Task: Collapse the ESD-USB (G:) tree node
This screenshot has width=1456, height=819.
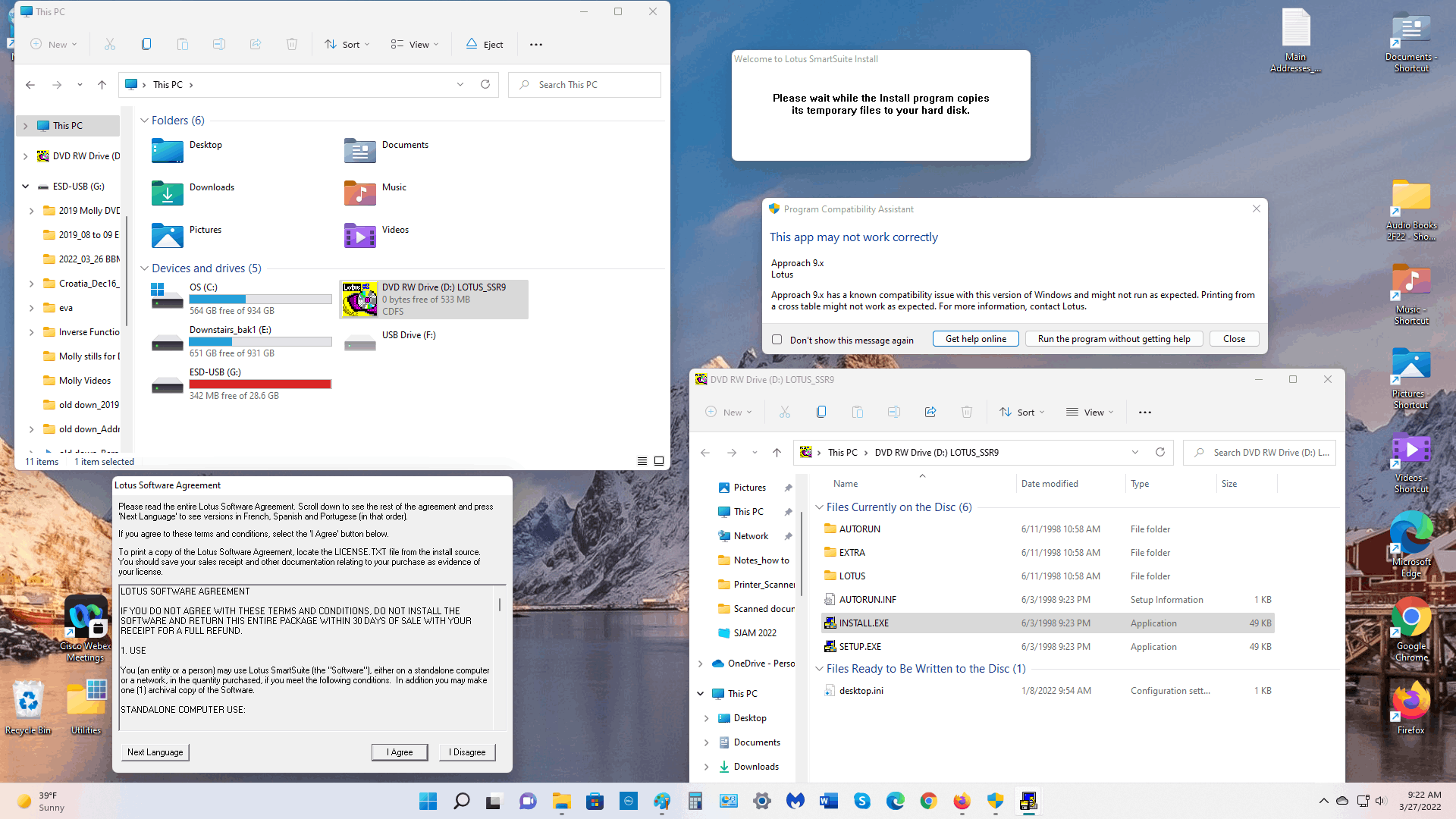Action: 25,186
